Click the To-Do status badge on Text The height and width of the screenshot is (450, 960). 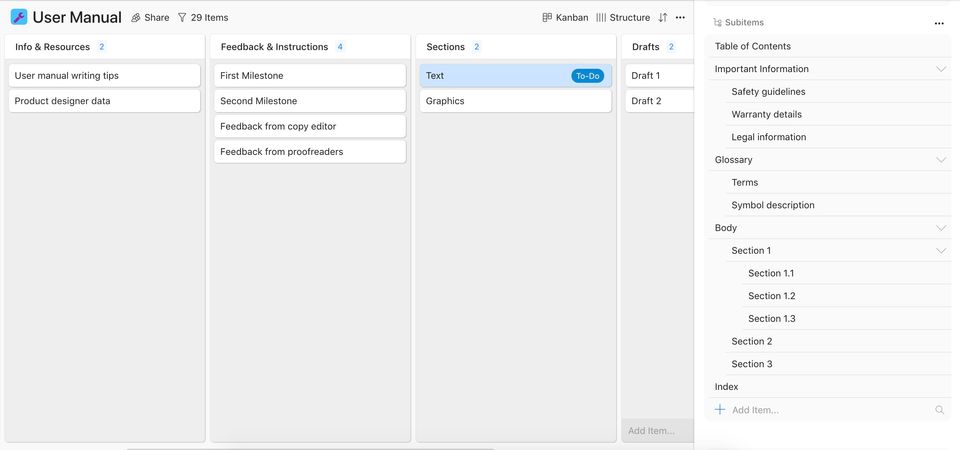587,76
